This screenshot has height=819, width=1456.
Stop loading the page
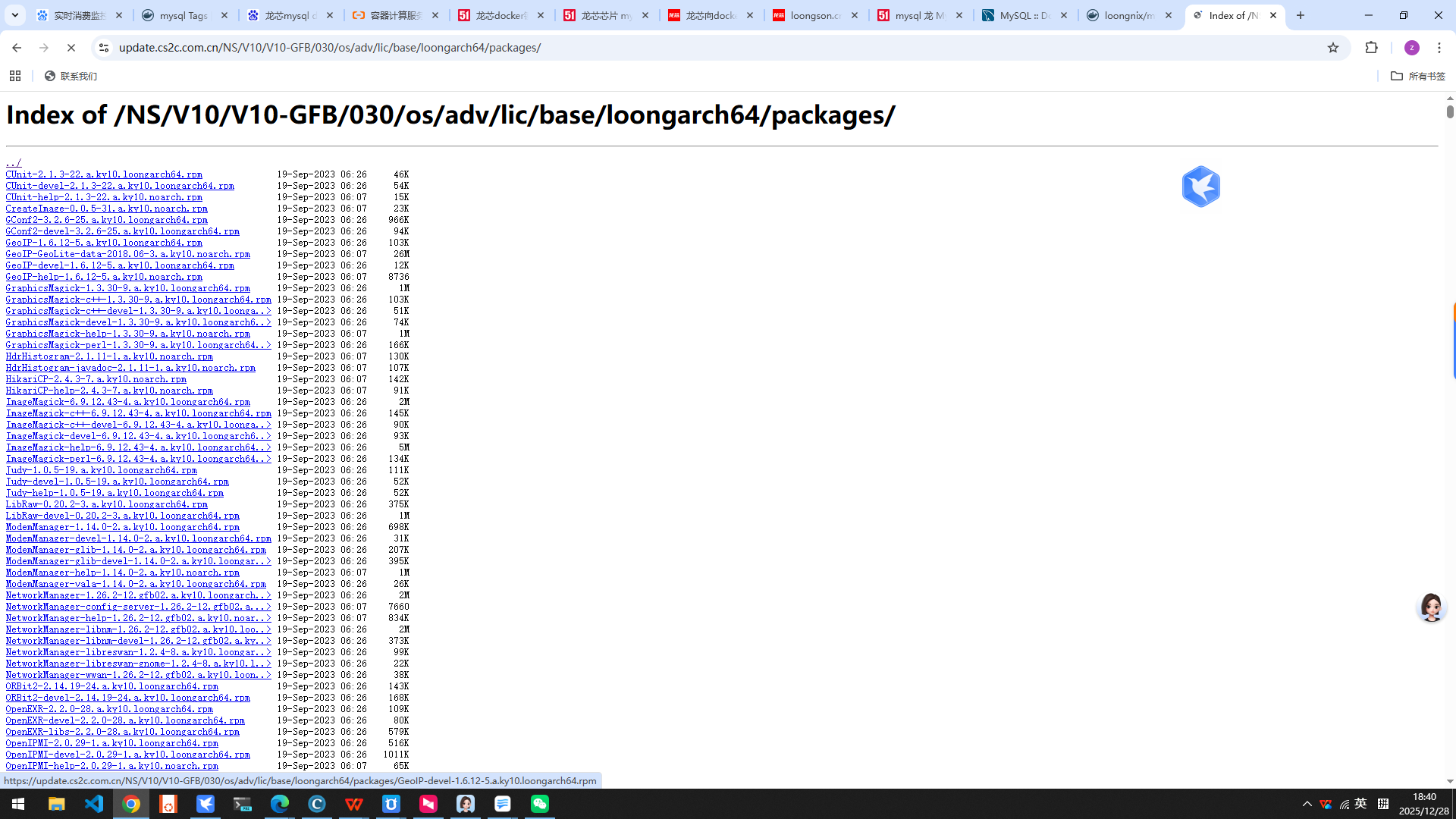(x=71, y=48)
